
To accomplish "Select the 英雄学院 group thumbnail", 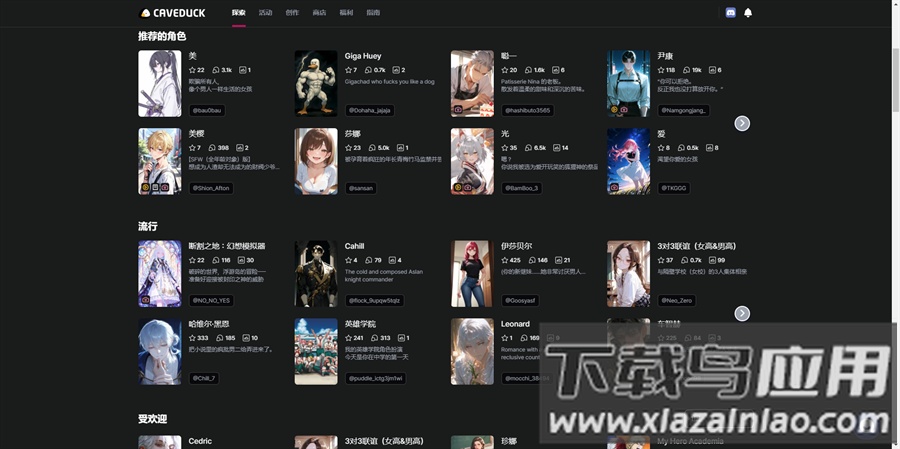I will 316,351.
